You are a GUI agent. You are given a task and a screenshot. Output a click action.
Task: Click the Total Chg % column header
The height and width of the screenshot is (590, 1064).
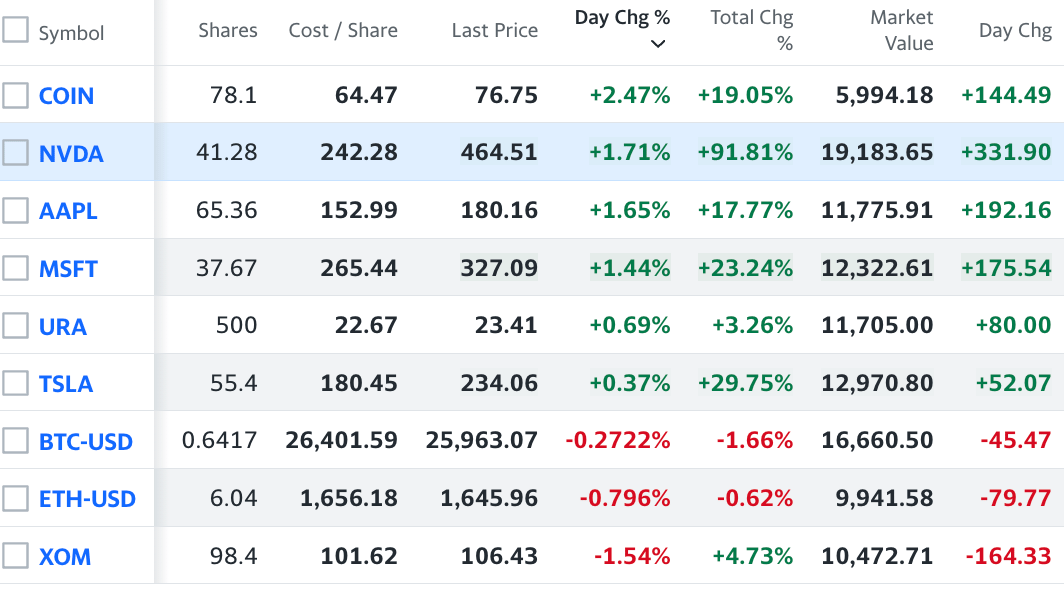751,30
